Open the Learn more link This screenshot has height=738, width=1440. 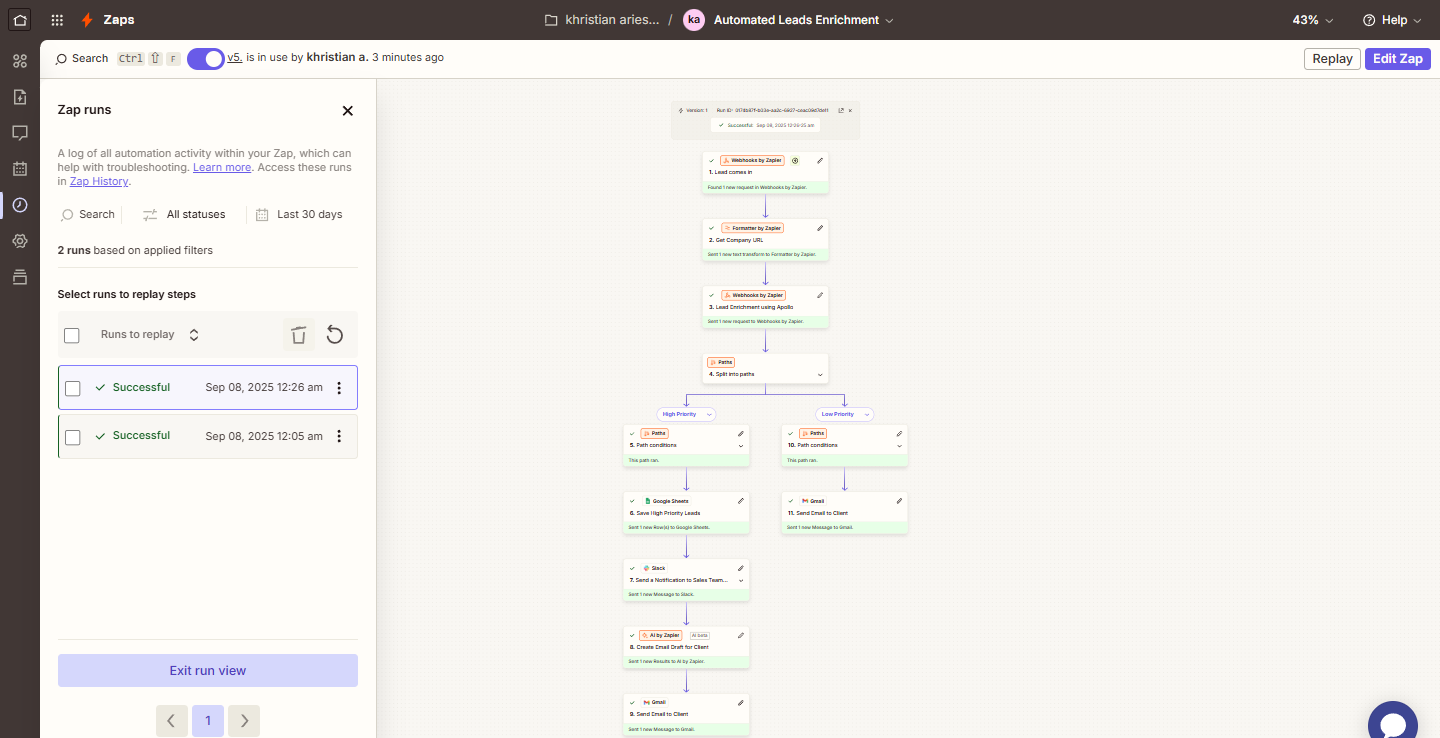click(222, 167)
